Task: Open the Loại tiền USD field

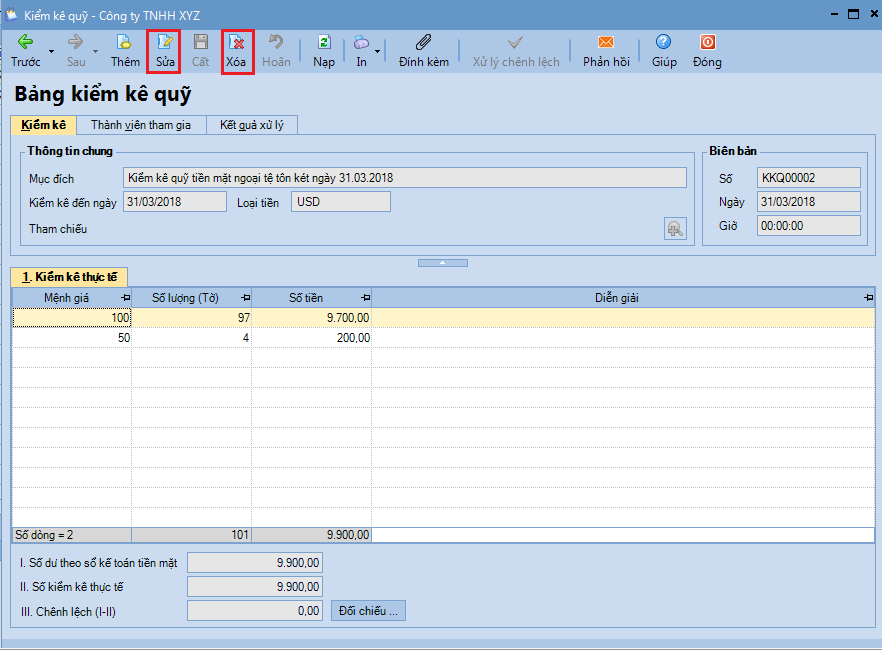Action: (340, 202)
